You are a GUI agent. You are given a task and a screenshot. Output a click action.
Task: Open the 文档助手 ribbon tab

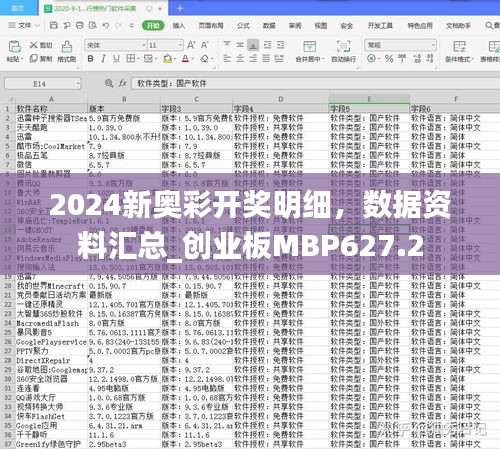point(458,25)
